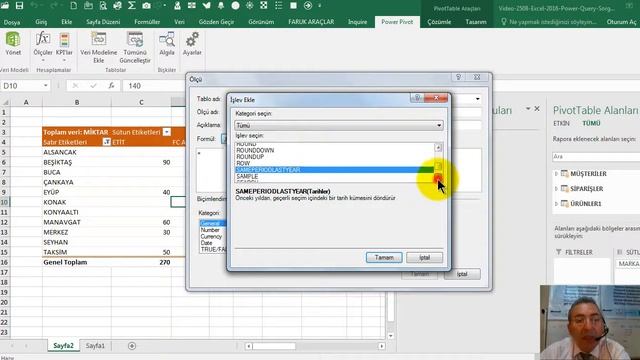Click the camera icon in quick access toolbar

click(147, 6)
